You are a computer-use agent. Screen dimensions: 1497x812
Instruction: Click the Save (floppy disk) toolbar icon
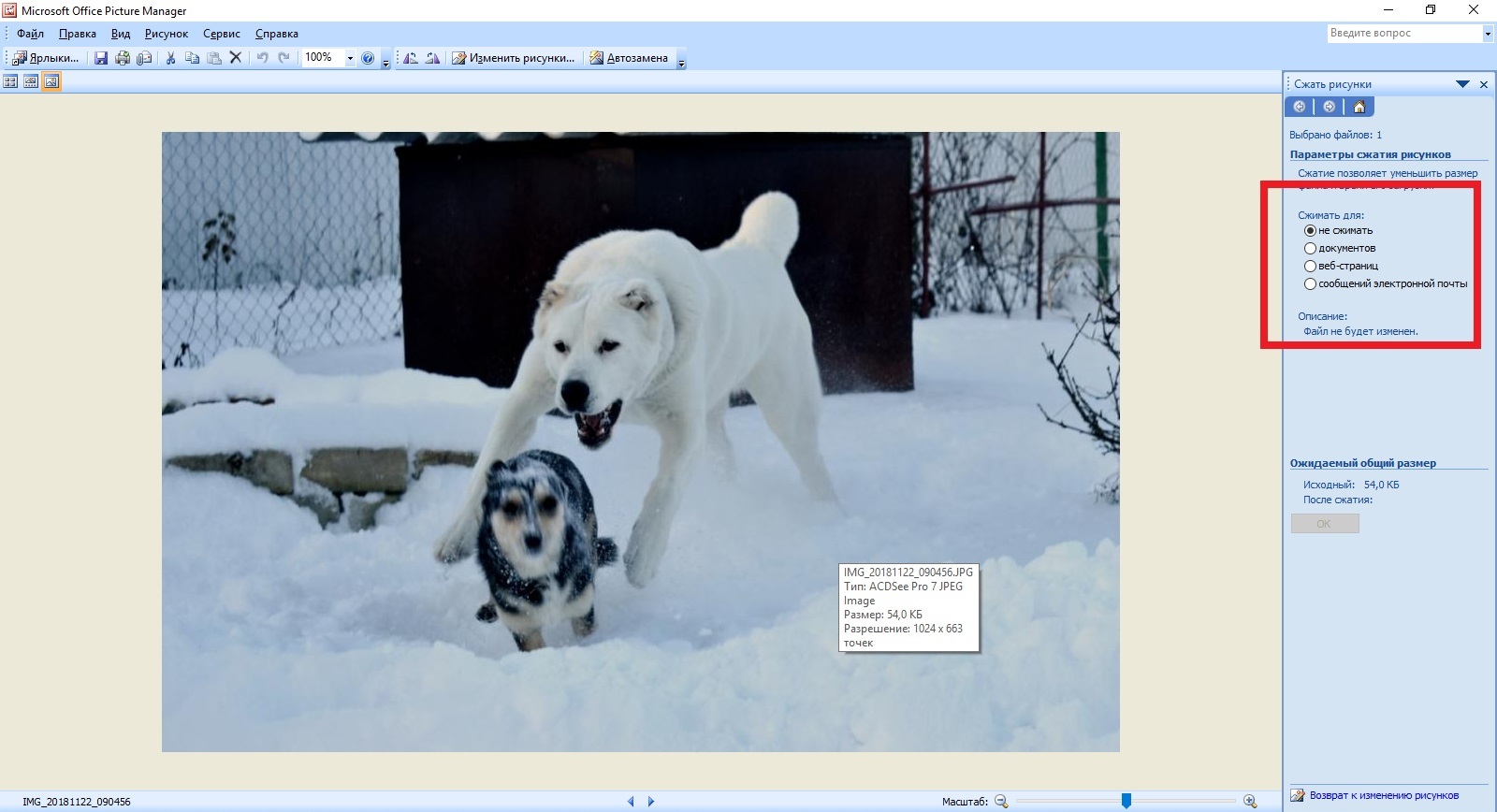[x=101, y=58]
